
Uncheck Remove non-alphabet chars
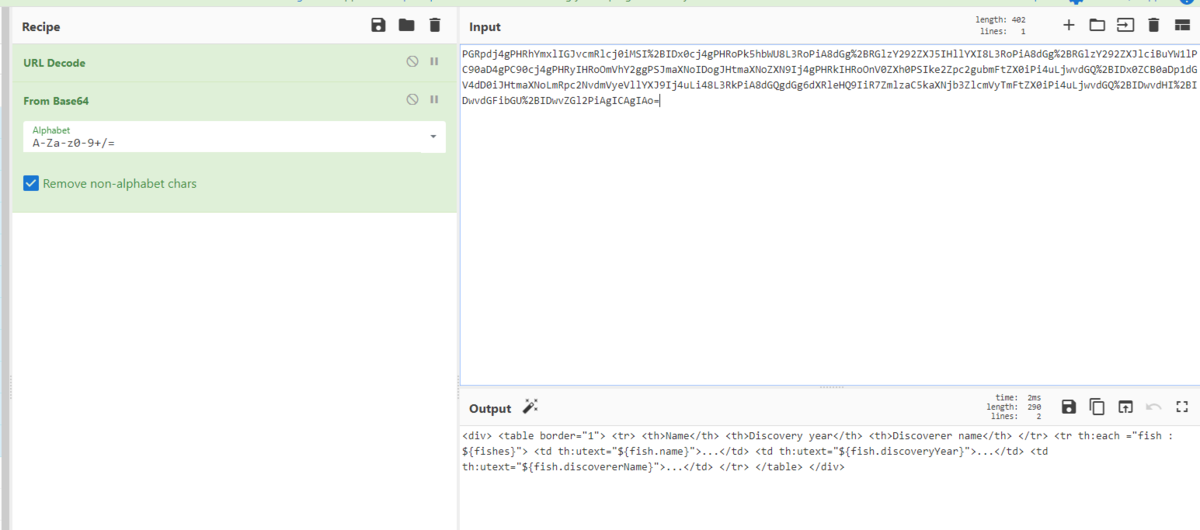click(31, 184)
